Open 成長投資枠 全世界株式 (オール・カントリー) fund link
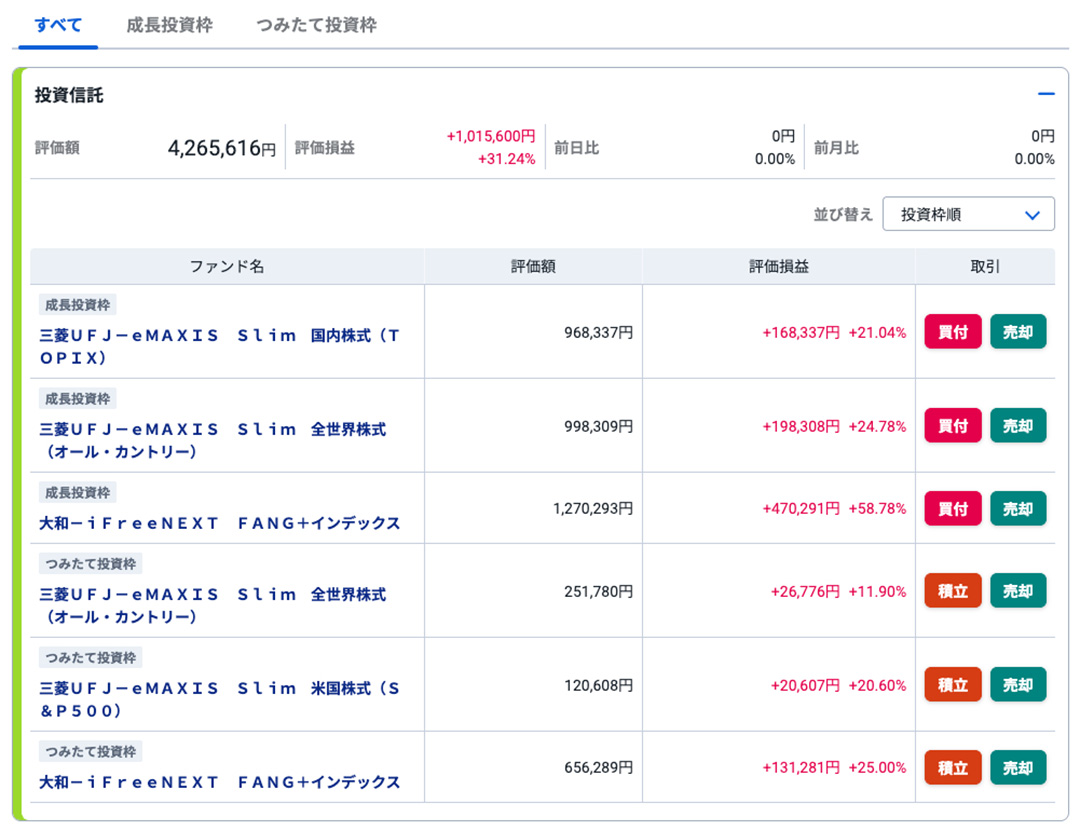Viewport: 1080px width, 830px height. [x=212, y=440]
